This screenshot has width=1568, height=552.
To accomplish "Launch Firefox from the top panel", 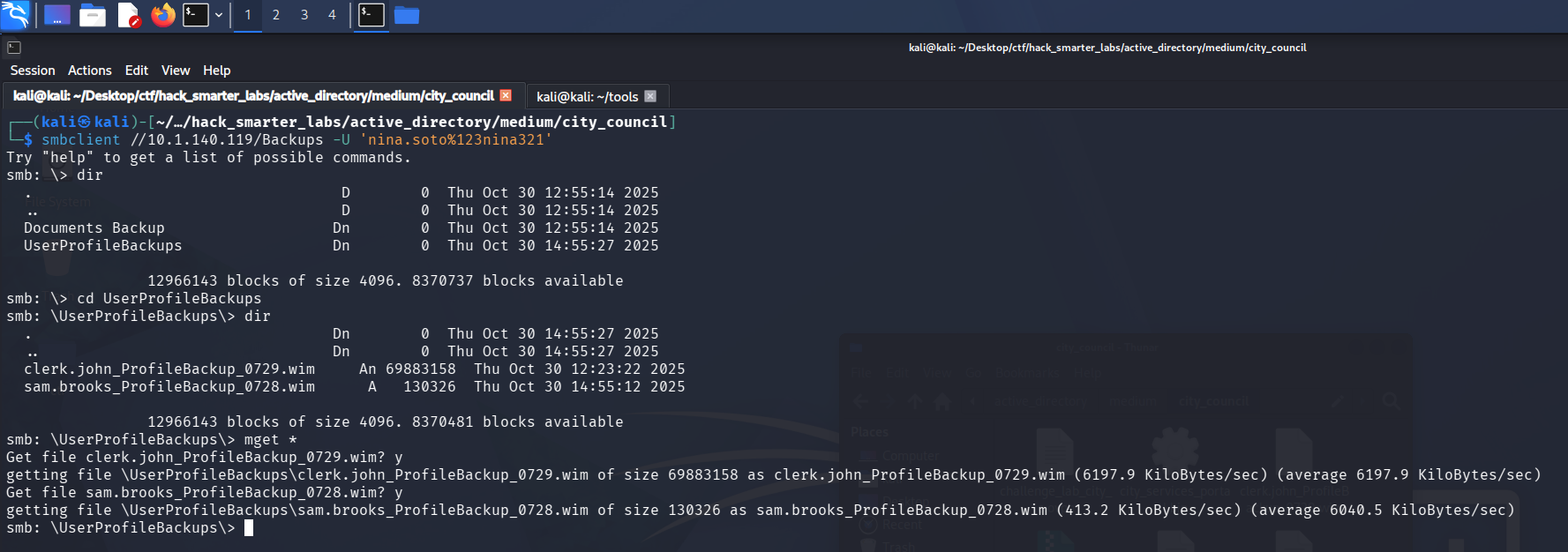I will pos(163,15).
